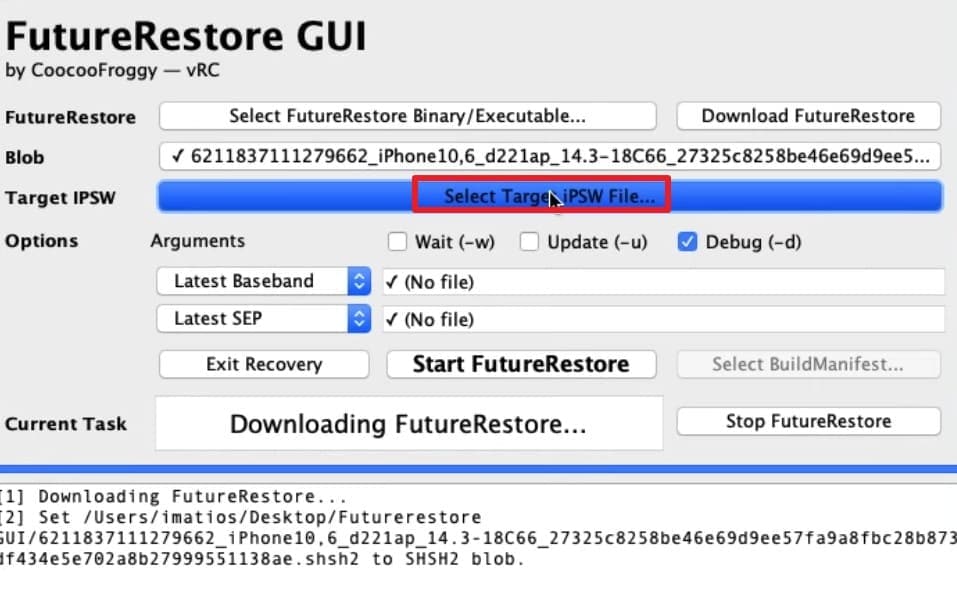
Task: Start the FutureRestore process
Action: tap(521, 363)
